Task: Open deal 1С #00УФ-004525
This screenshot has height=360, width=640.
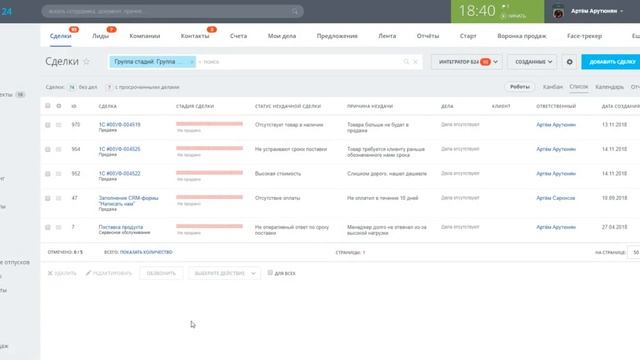Action: [120, 149]
